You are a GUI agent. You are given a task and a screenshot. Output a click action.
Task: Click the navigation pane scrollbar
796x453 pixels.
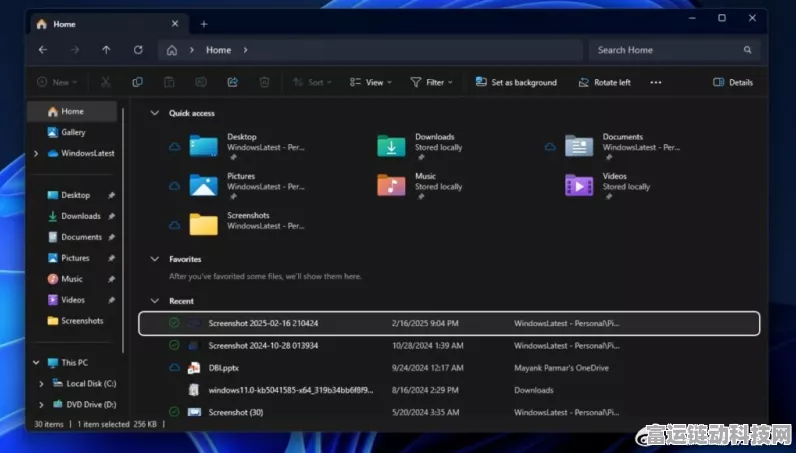[123, 231]
